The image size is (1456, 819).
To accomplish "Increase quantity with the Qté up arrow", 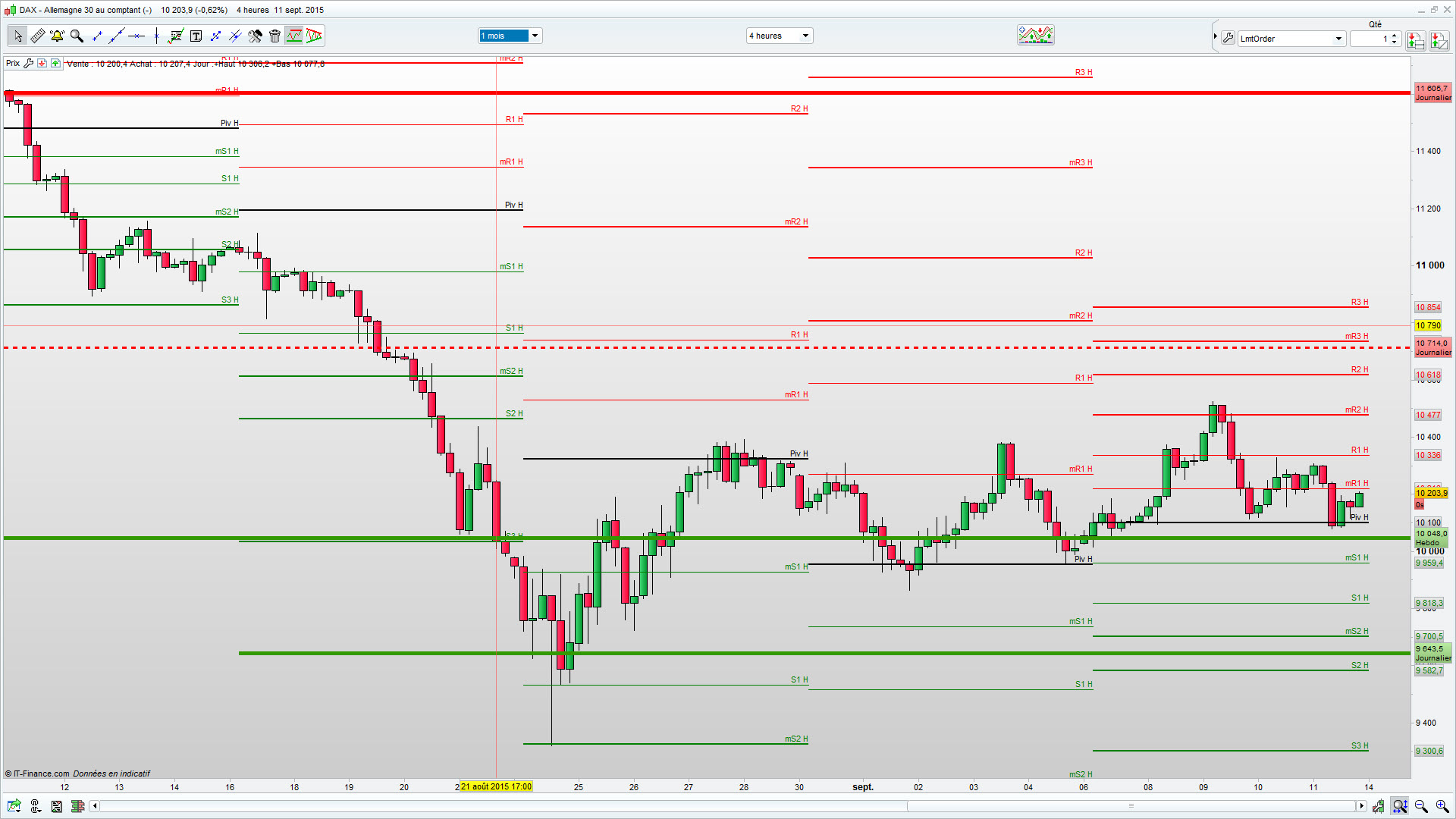I will (1395, 36).
